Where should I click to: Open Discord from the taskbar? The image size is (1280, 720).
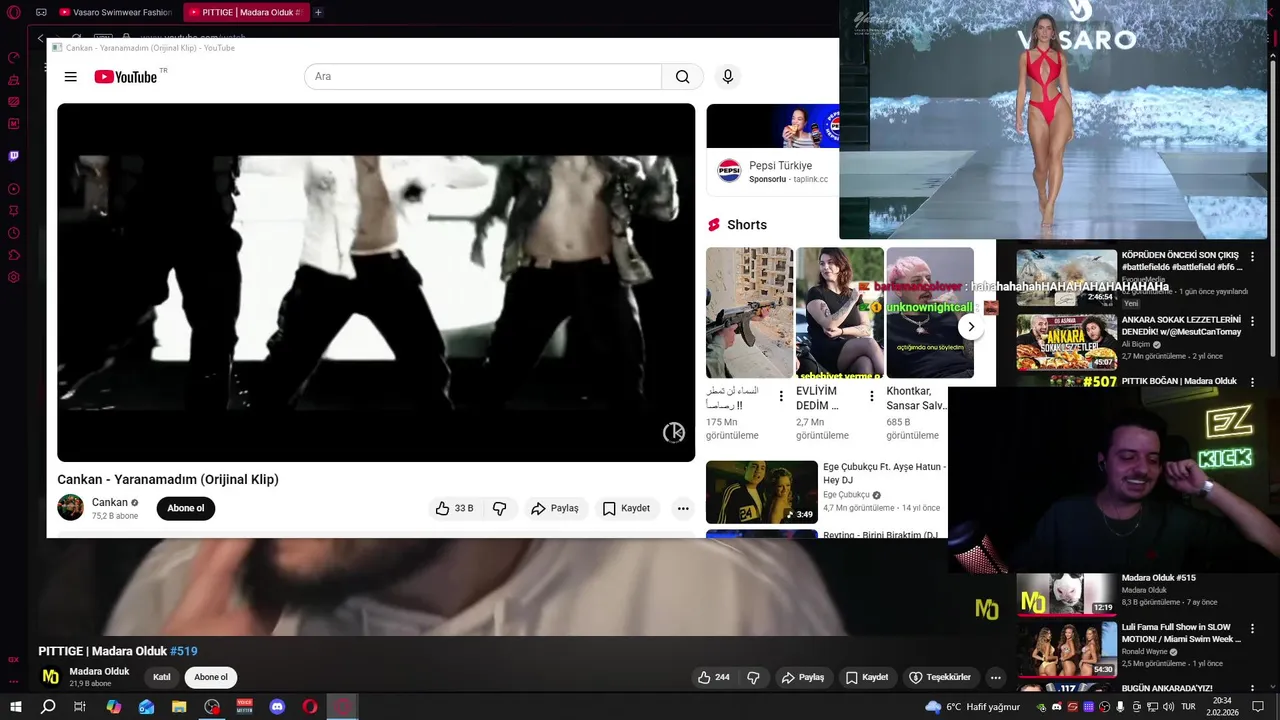pyautogui.click(x=277, y=706)
